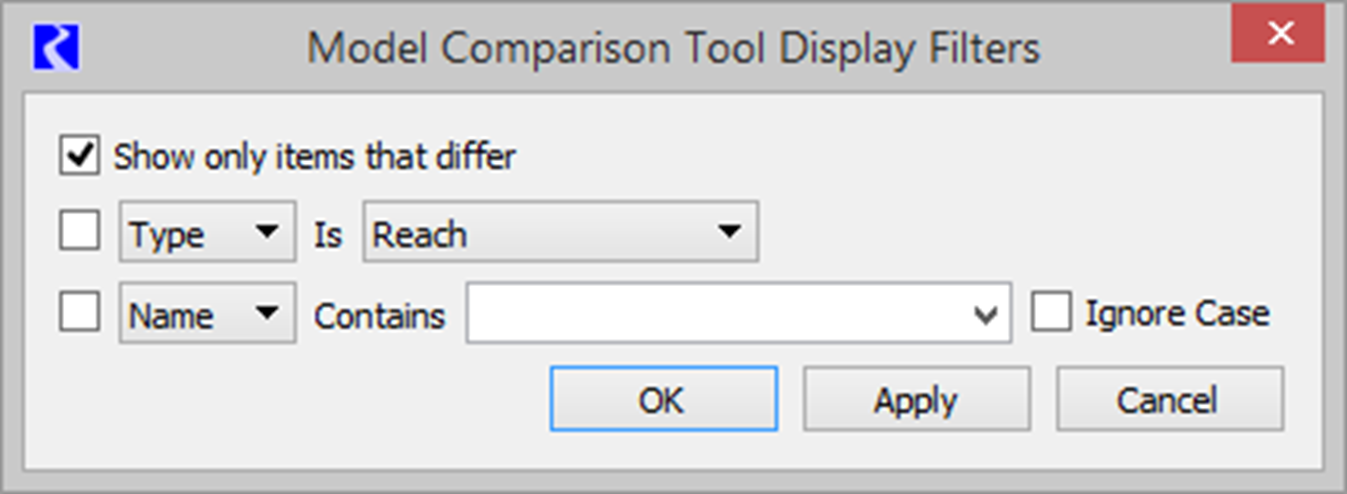Click the RiverWare icon in title bar

(x=56, y=47)
